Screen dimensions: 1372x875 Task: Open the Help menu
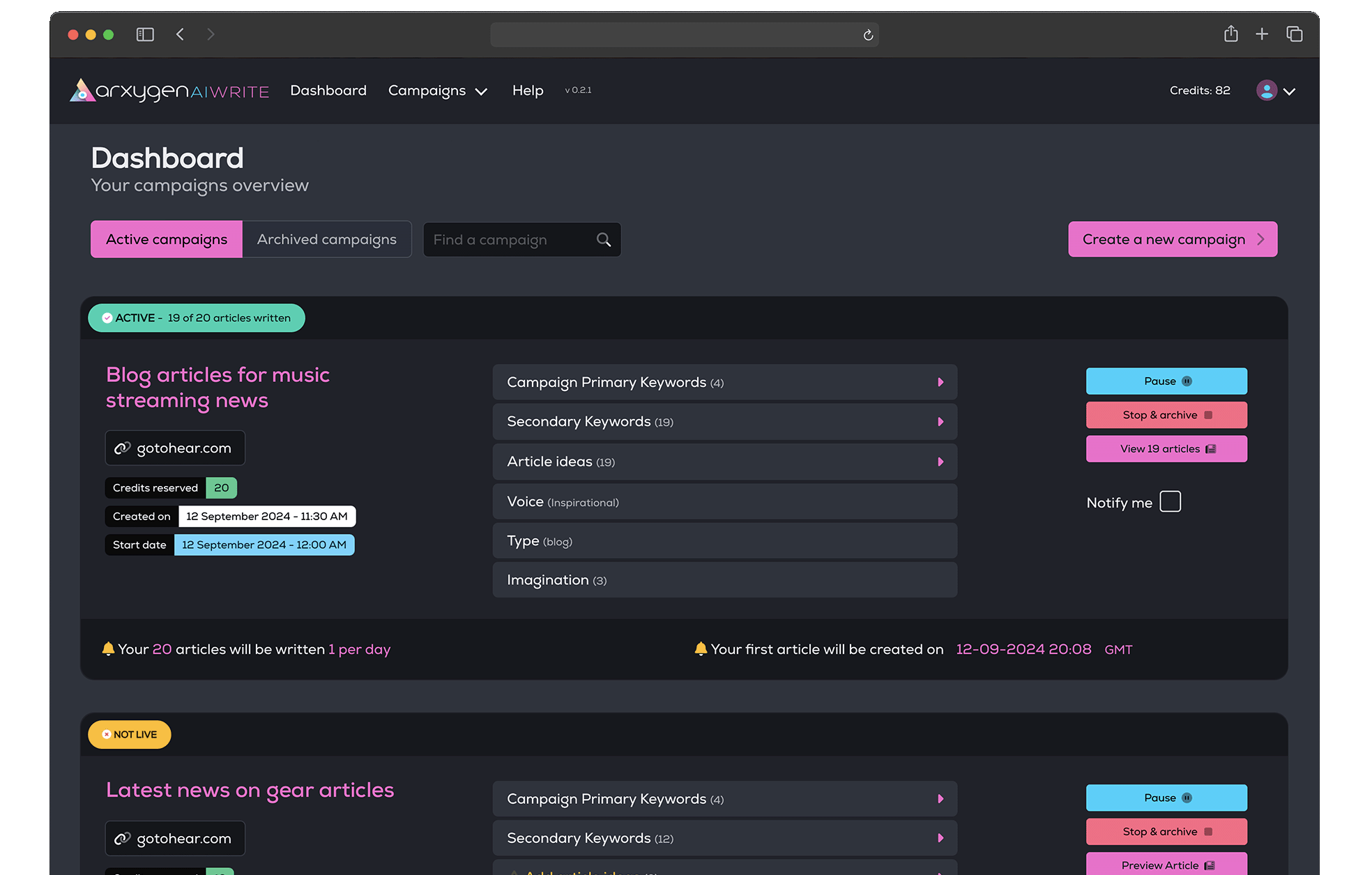(528, 91)
